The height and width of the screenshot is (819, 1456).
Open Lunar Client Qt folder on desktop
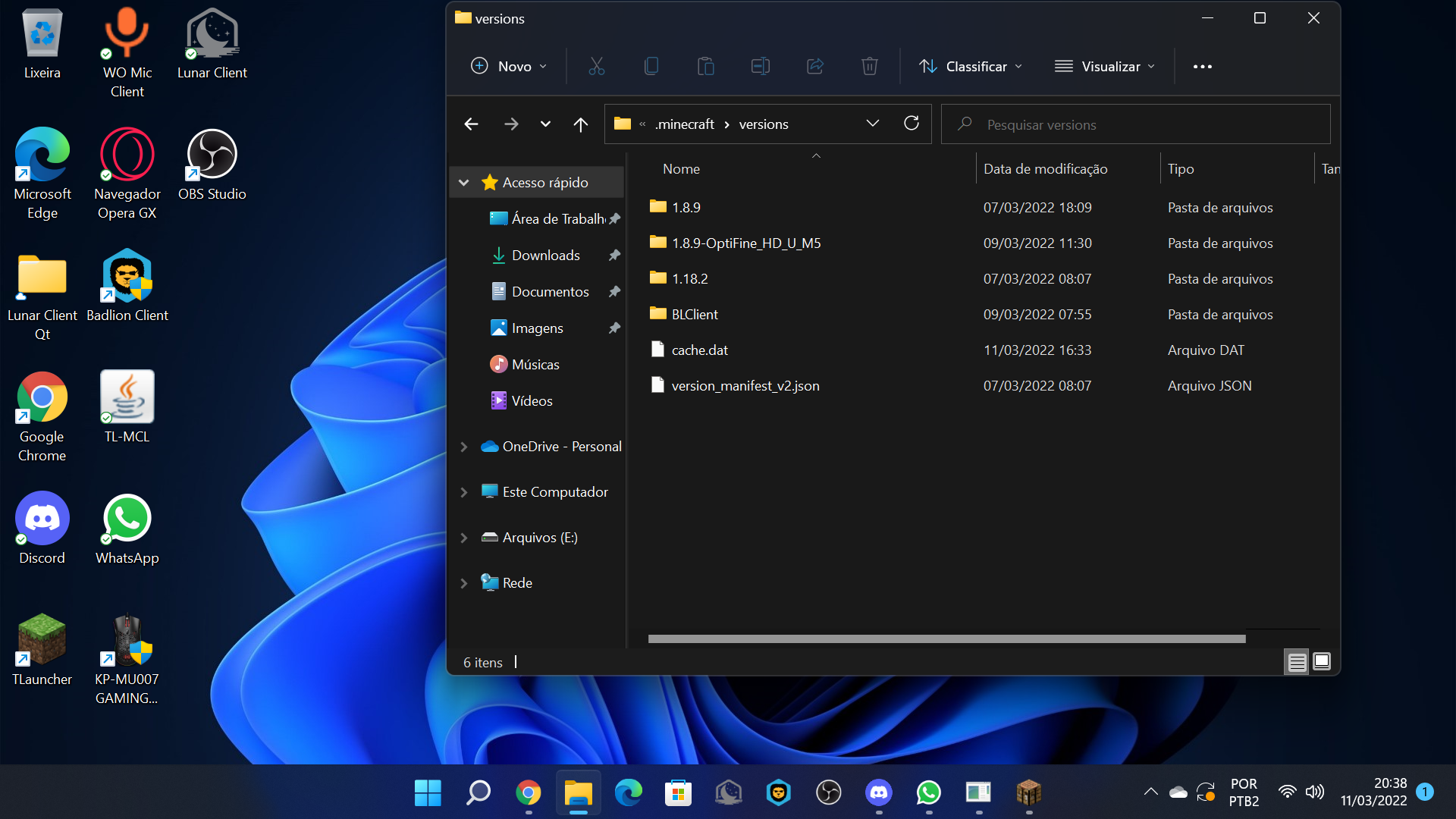click(42, 296)
